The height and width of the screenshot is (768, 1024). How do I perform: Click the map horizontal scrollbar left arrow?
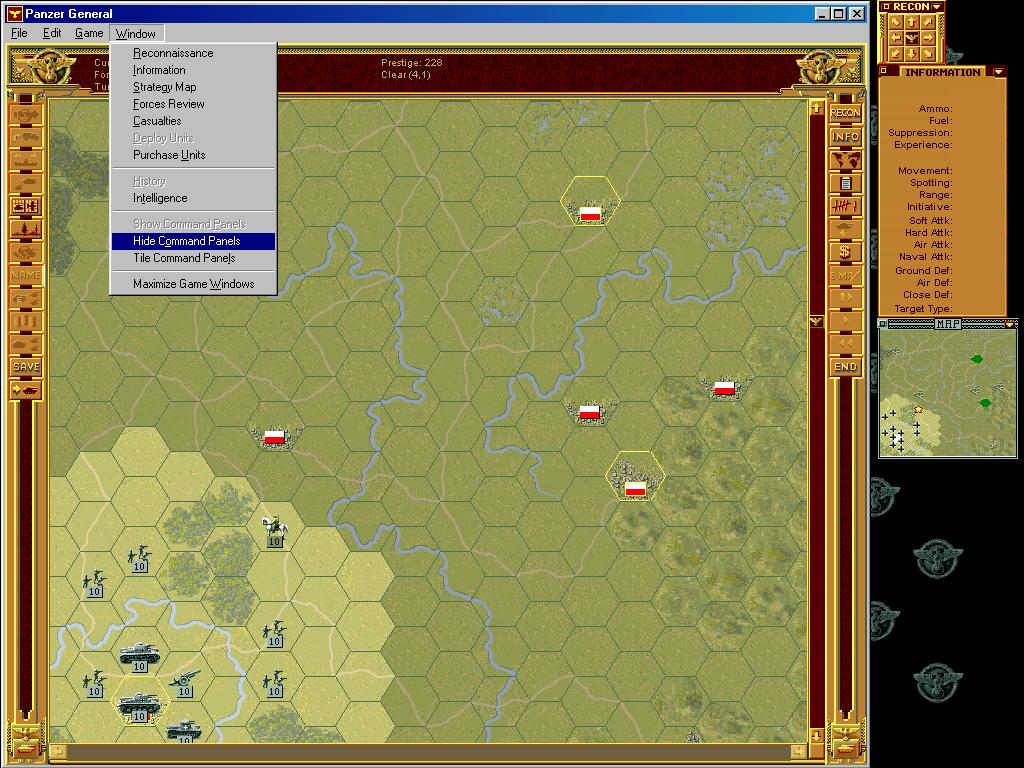57,752
